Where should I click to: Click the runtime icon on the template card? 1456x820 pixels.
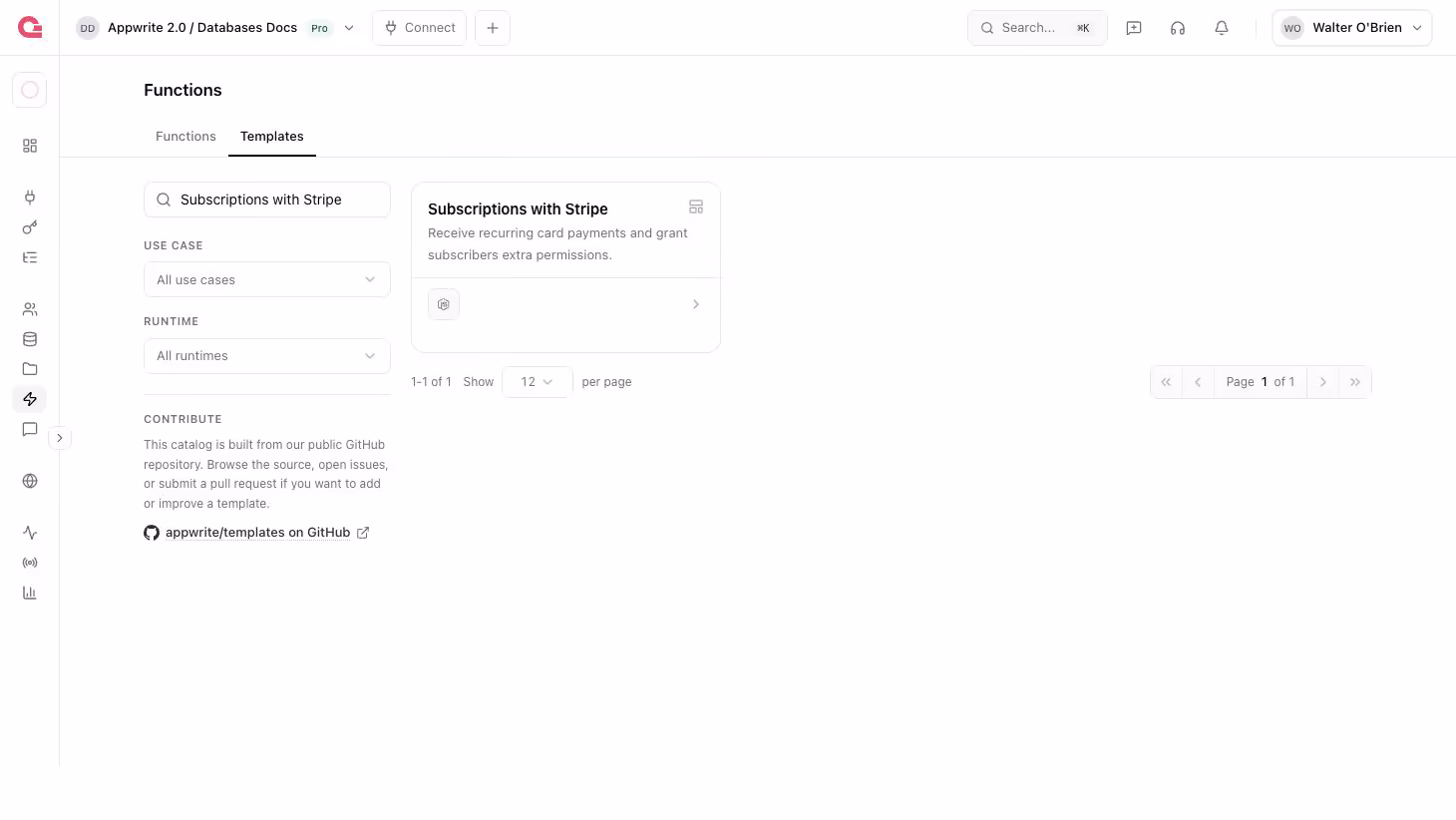pyautogui.click(x=444, y=304)
